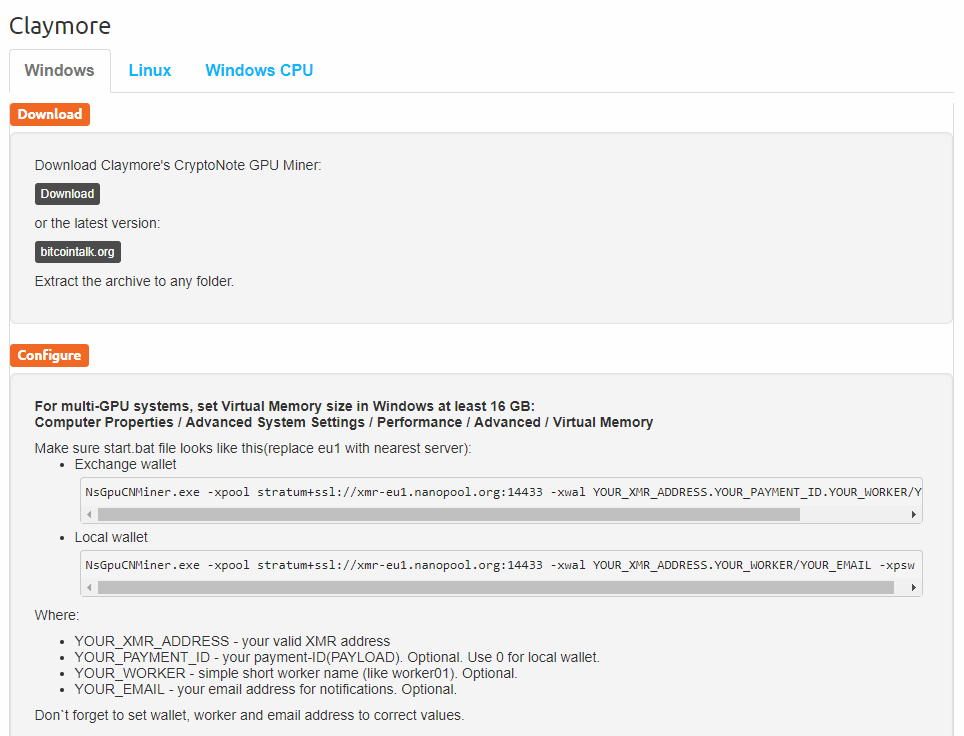Click 'or the latest version:' text
This screenshot has height=736, width=964.
97,223
